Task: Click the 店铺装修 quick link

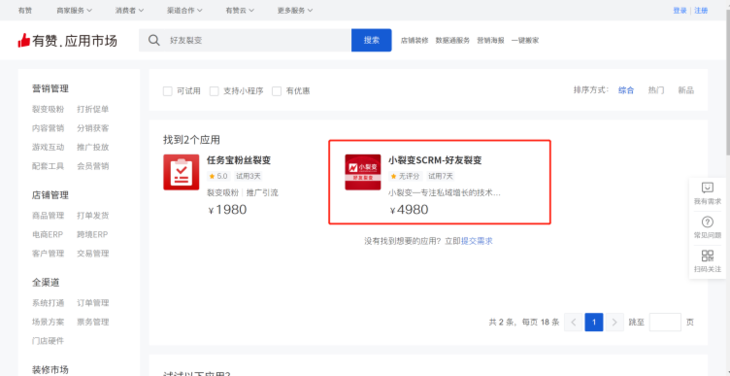Action: (414, 40)
